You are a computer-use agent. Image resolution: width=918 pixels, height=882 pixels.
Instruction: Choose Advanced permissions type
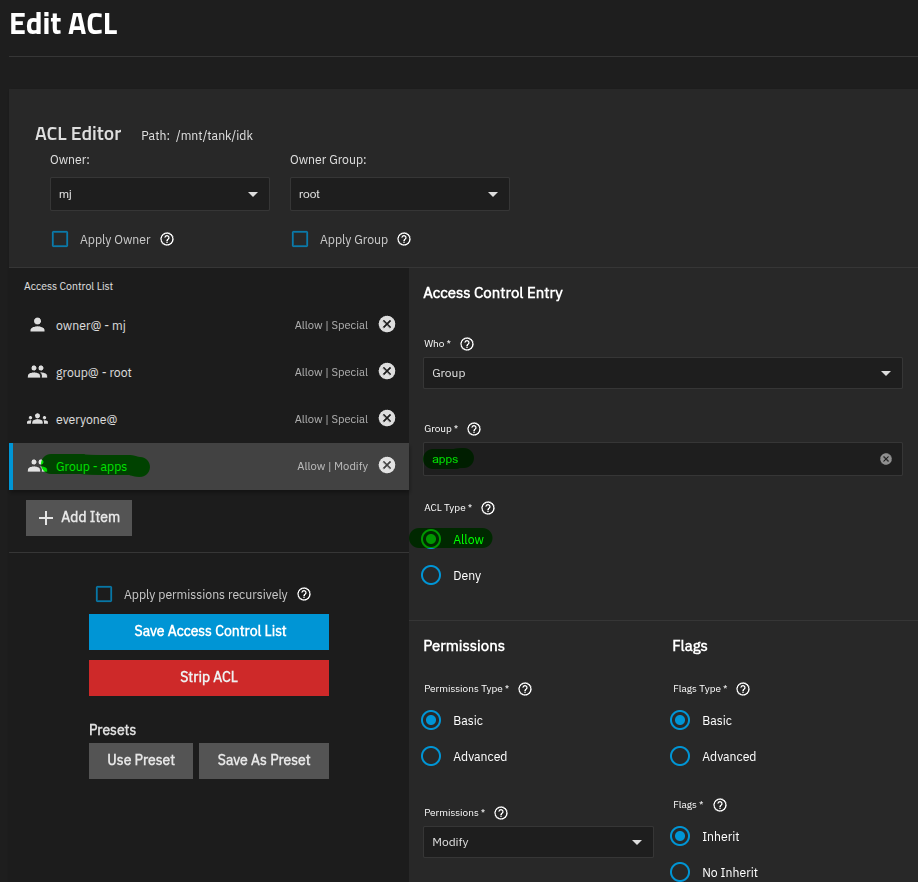click(x=431, y=756)
